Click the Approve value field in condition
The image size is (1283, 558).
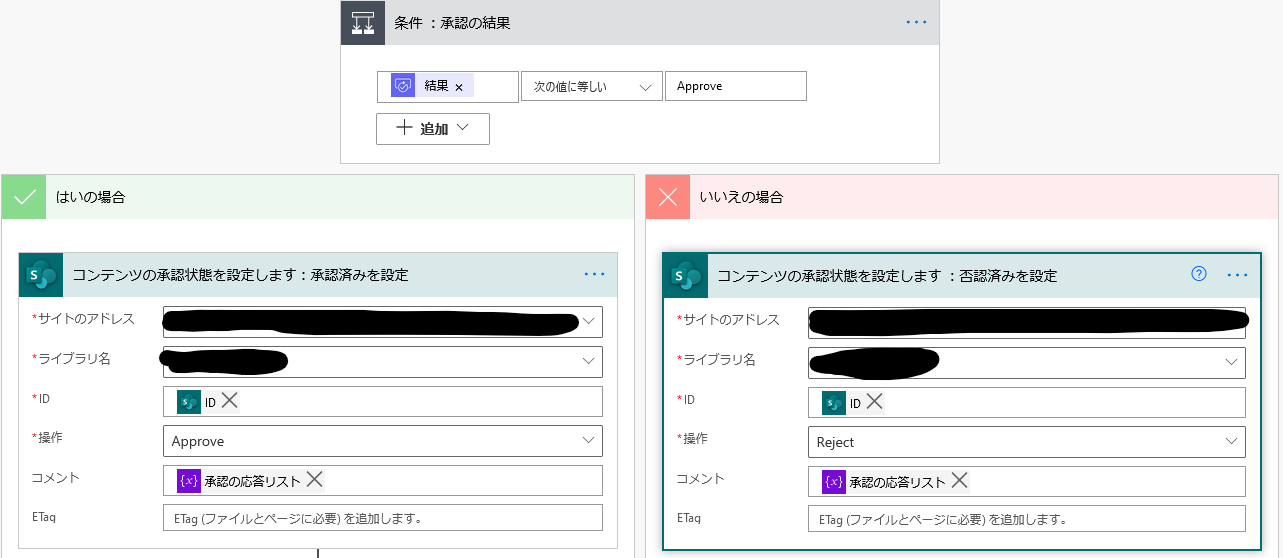736,86
